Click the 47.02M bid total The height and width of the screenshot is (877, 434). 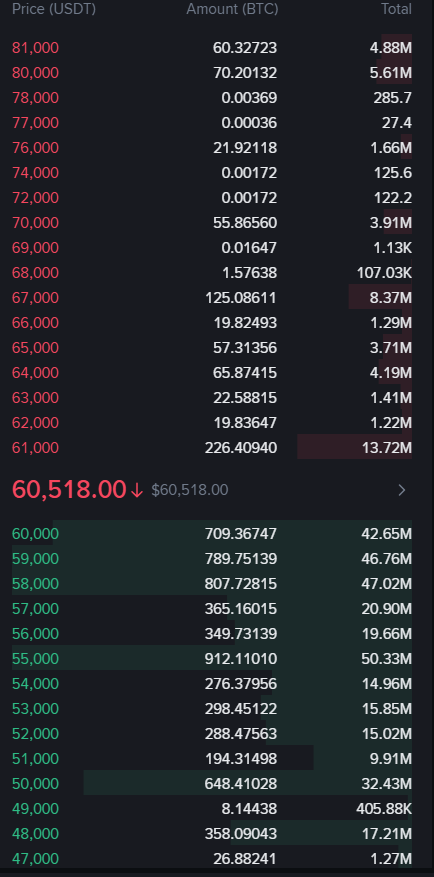click(387, 584)
